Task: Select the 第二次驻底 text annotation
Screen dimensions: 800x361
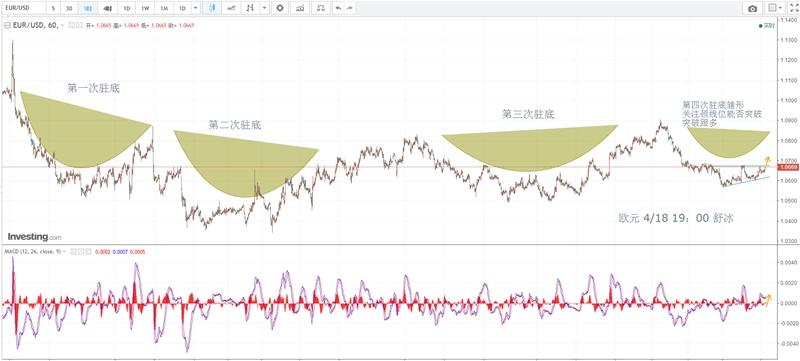Action: click(x=235, y=125)
